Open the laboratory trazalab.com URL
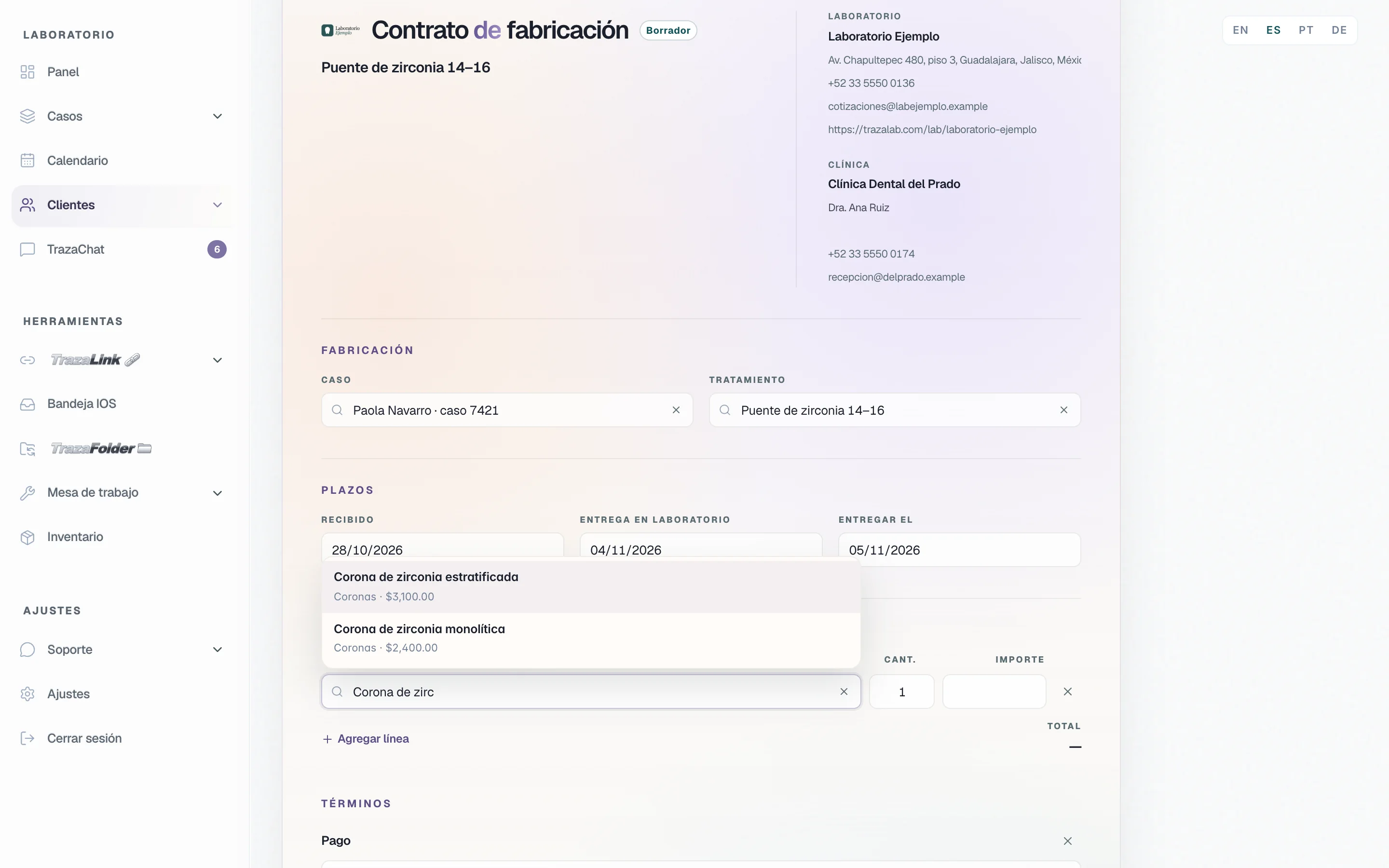This screenshot has width=1389, height=868. click(932, 130)
